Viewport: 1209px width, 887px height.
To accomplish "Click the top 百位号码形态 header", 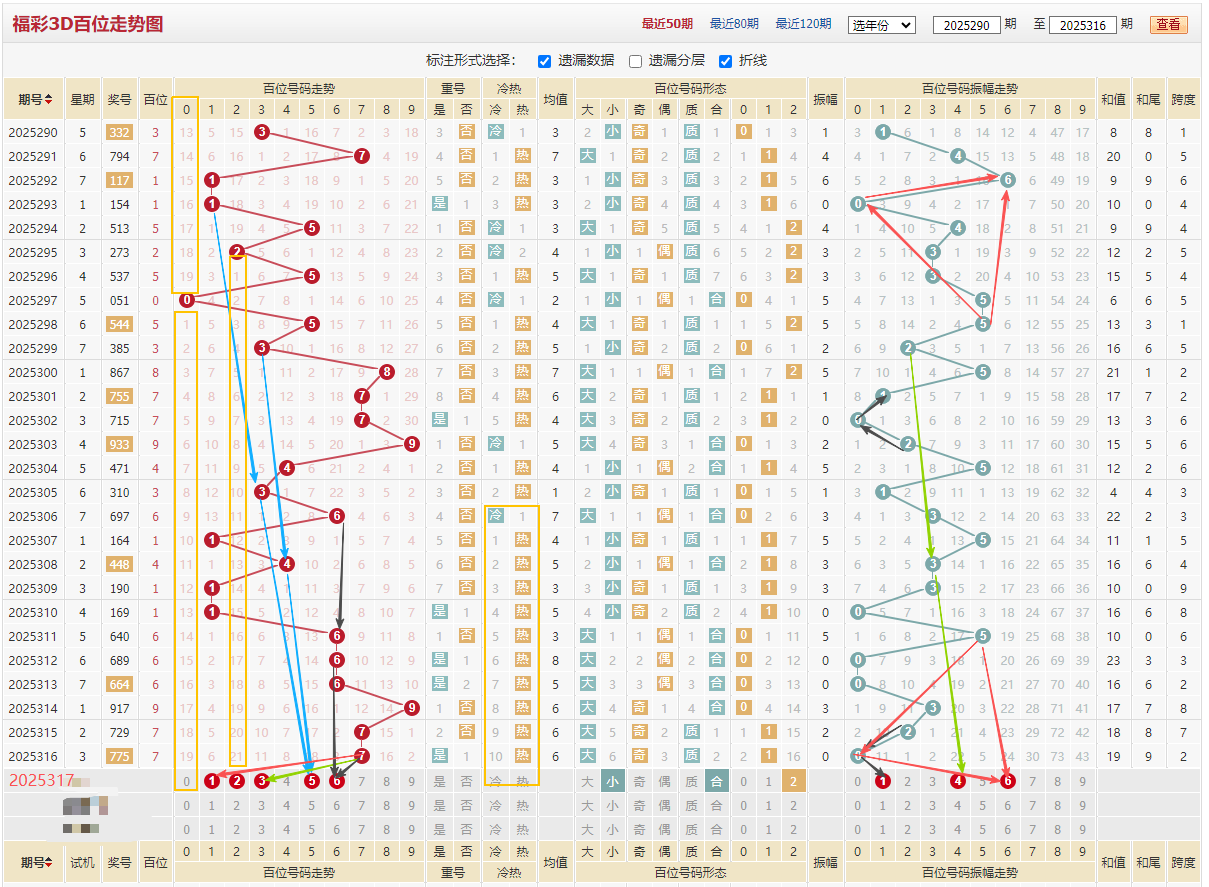I will 690,88.
